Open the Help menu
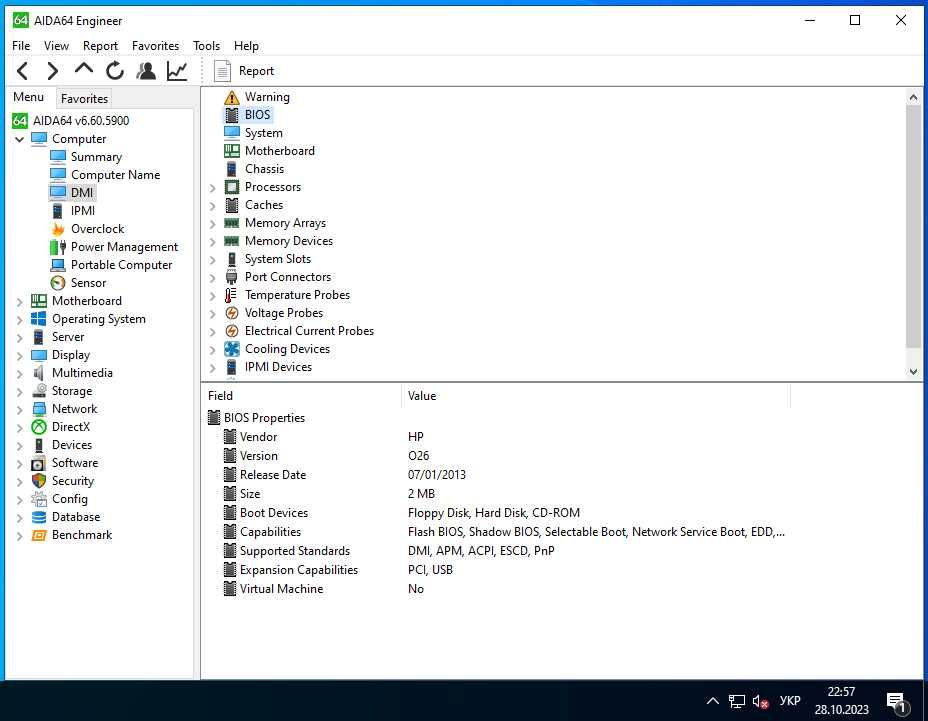 246,46
